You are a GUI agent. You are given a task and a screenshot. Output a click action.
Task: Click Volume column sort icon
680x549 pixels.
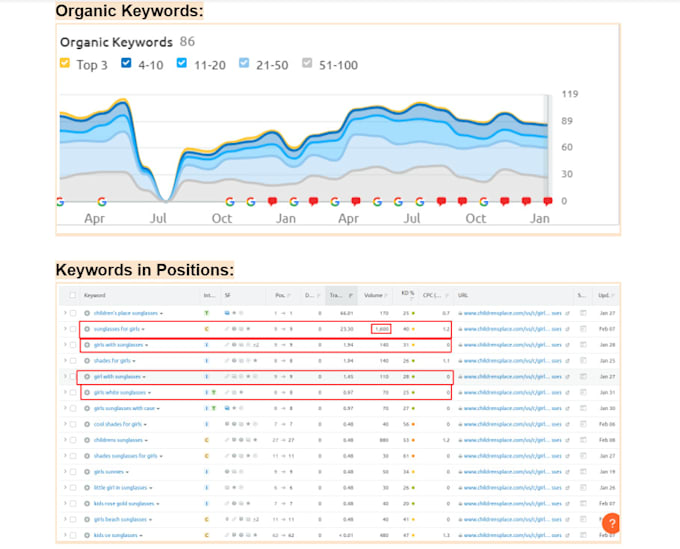pyautogui.click(x=386, y=296)
